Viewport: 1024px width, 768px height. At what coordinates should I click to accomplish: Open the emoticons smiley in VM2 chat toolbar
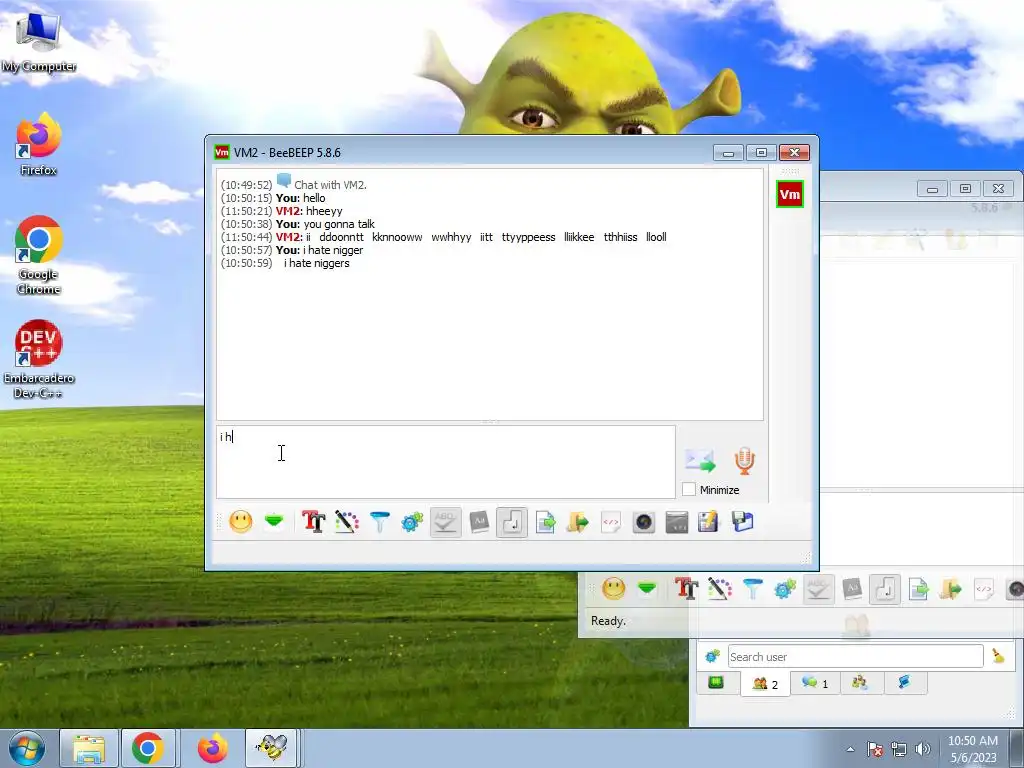240,522
